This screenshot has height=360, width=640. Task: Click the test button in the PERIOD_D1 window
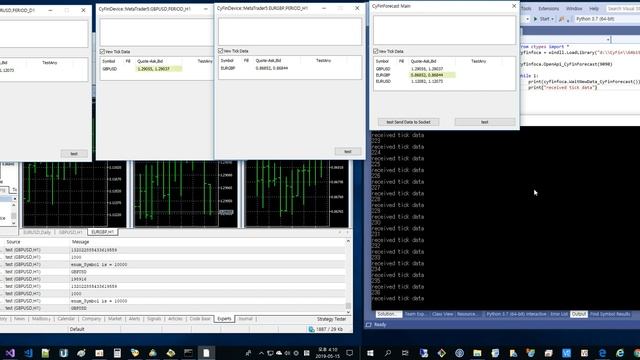(74, 154)
